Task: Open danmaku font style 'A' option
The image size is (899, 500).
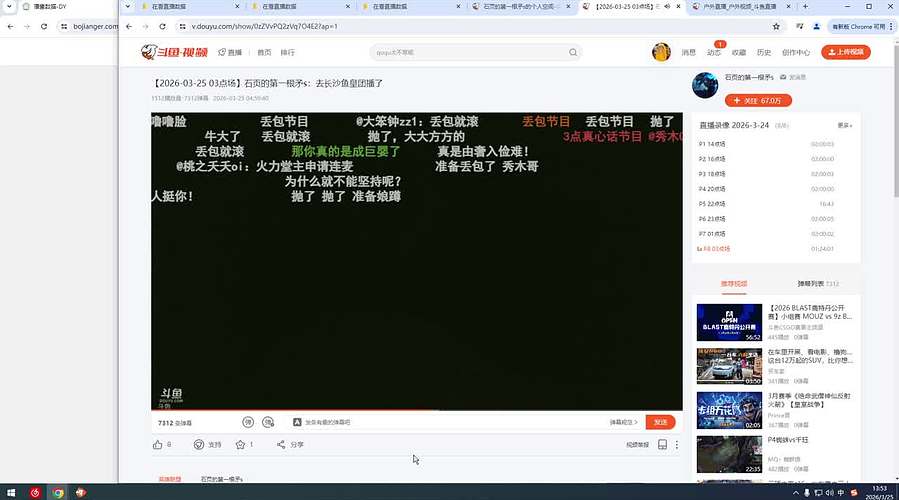Action: [298, 422]
